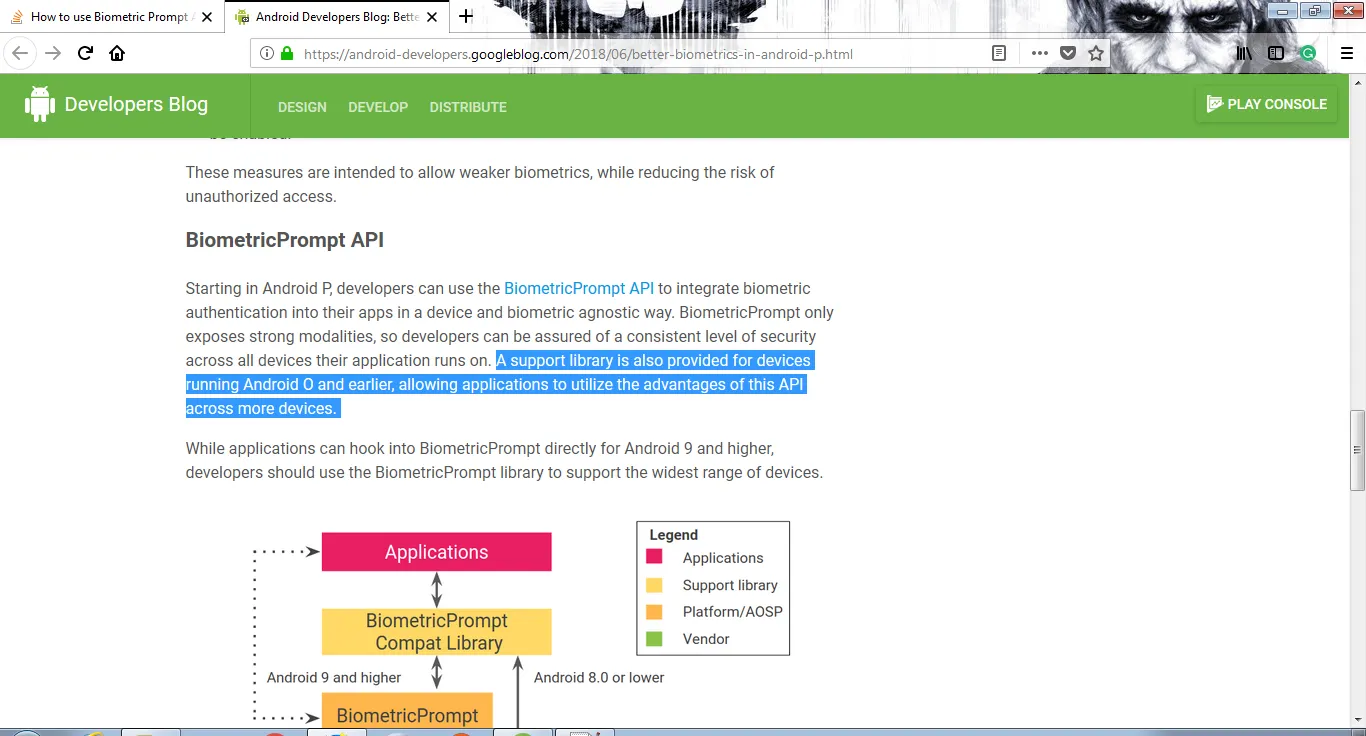Click the pink Applications box in the diagram
The width and height of the screenshot is (1366, 736).
click(x=437, y=552)
